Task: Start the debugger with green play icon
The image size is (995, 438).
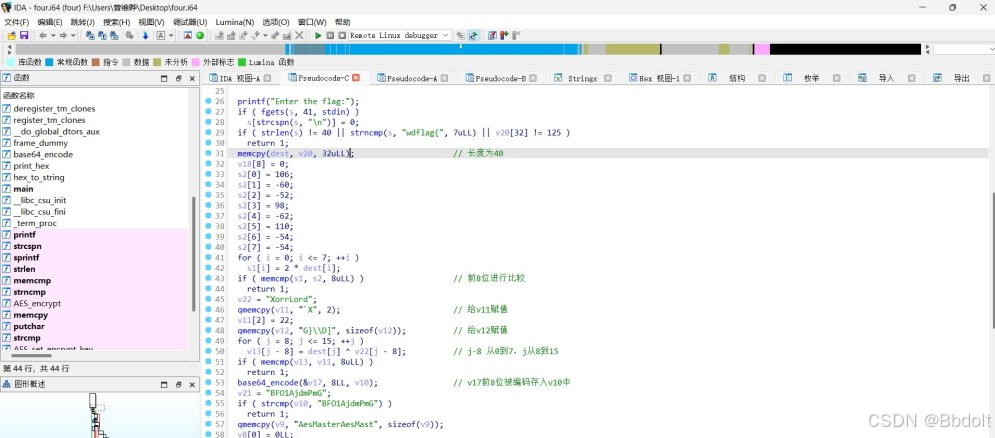Action: tap(318, 36)
